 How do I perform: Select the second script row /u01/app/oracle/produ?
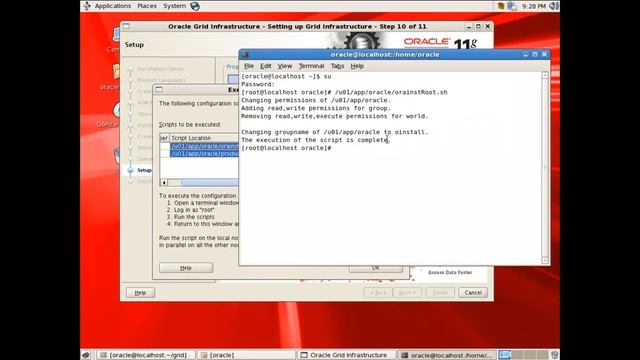point(204,154)
